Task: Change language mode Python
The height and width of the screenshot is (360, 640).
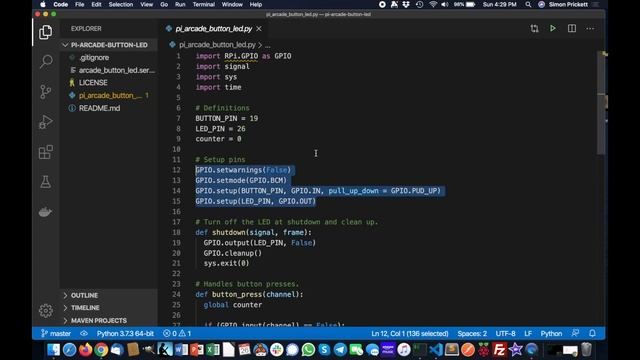Action: 551,333
